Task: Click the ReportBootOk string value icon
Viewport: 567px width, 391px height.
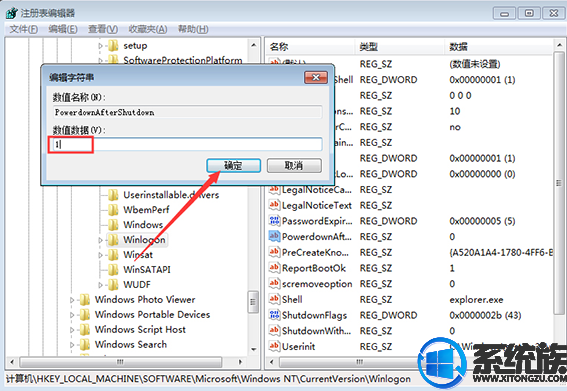Action: click(274, 268)
